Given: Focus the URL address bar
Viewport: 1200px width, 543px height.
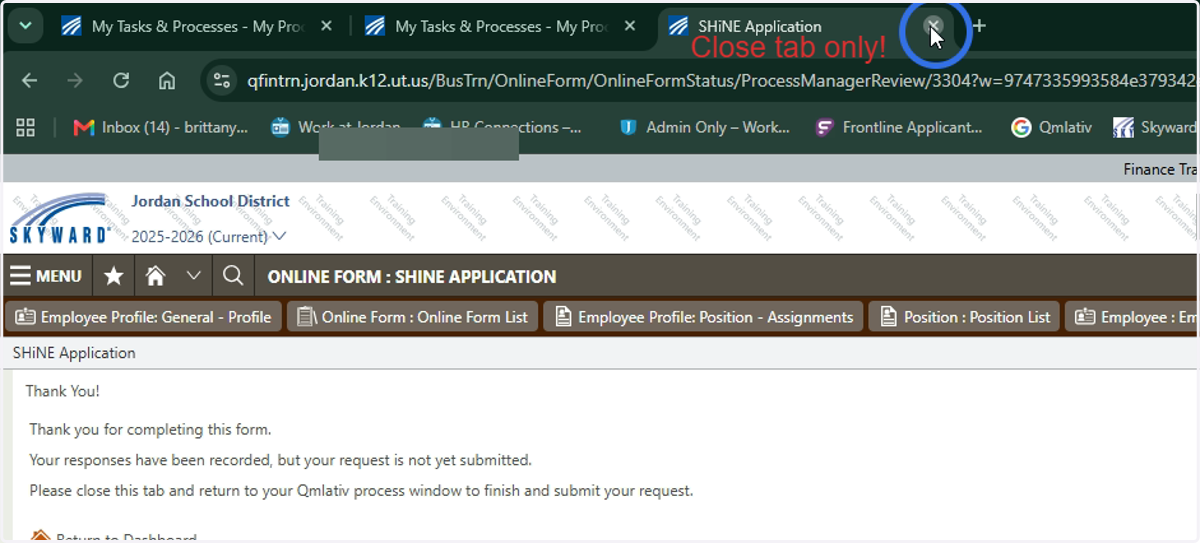Looking at the screenshot, I should pos(720,81).
